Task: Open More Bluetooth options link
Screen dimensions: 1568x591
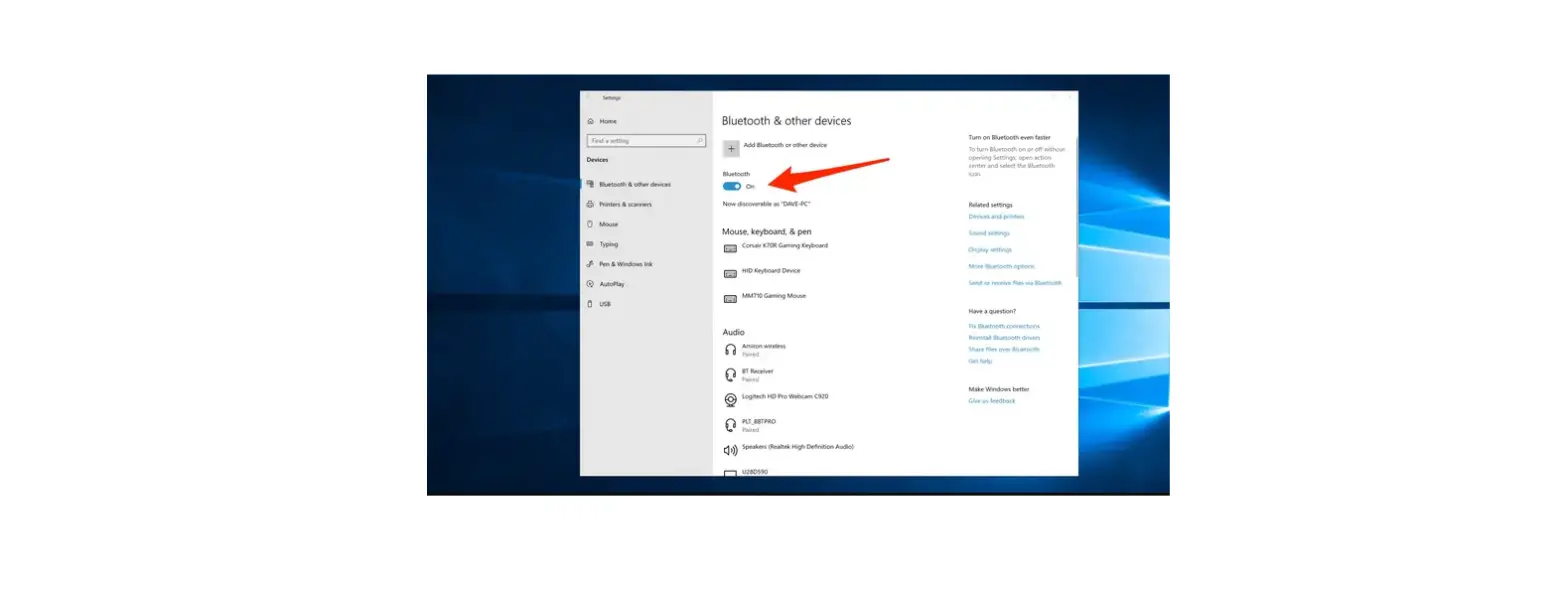Action: pyautogui.click(x=1001, y=266)
